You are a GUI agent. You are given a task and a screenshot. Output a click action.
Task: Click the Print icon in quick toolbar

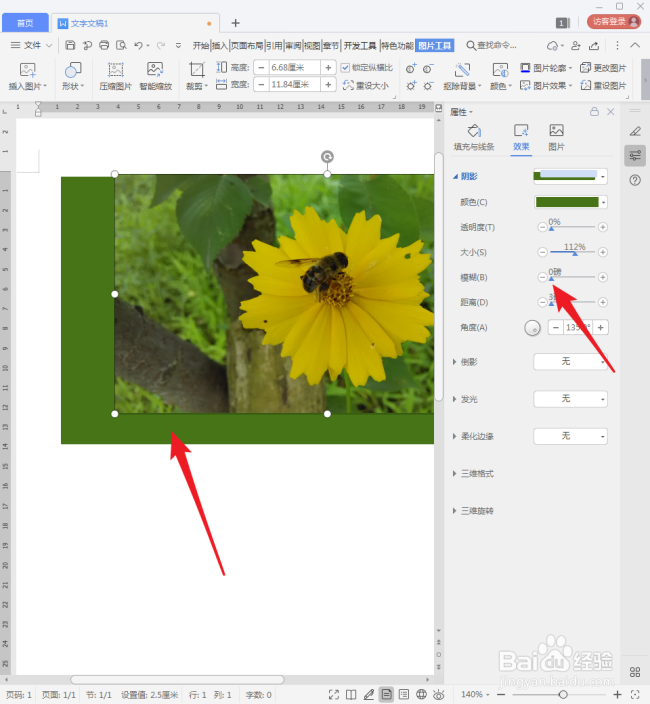104,45
